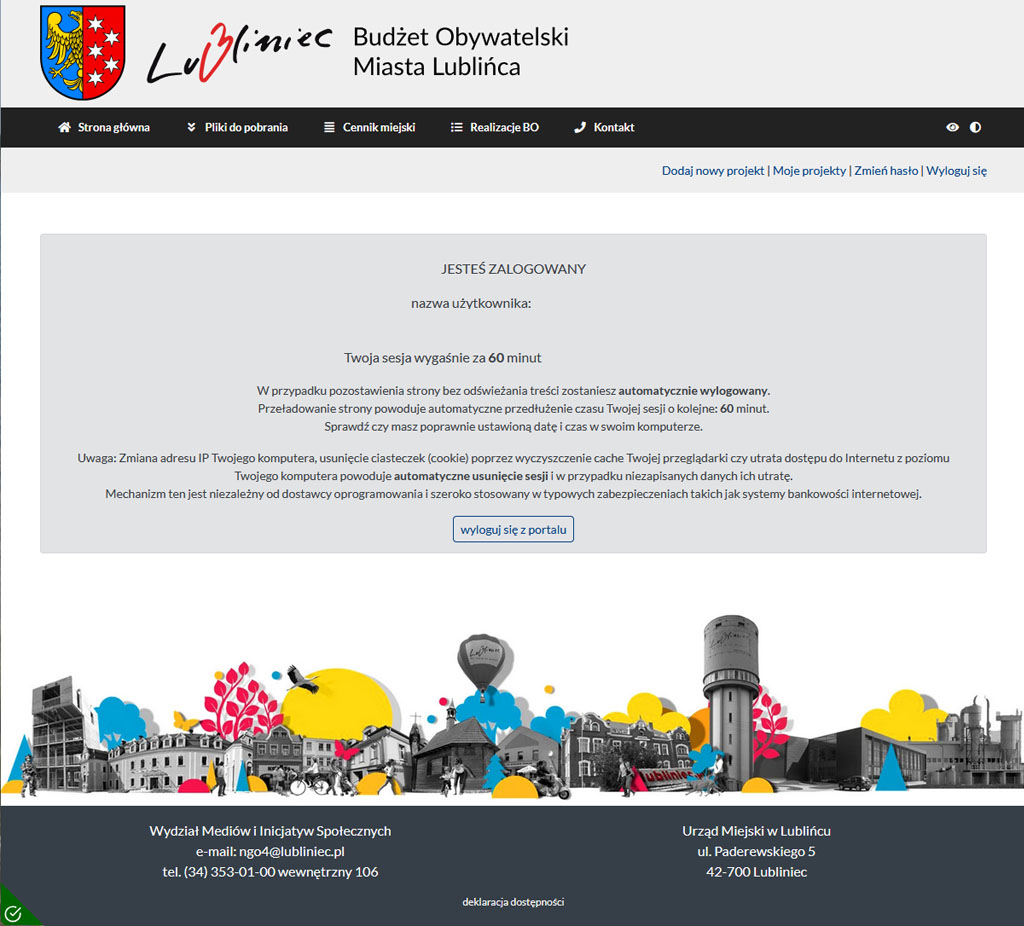Click the bulleted-list icon beside Realizacje BO

coord(456,128)
